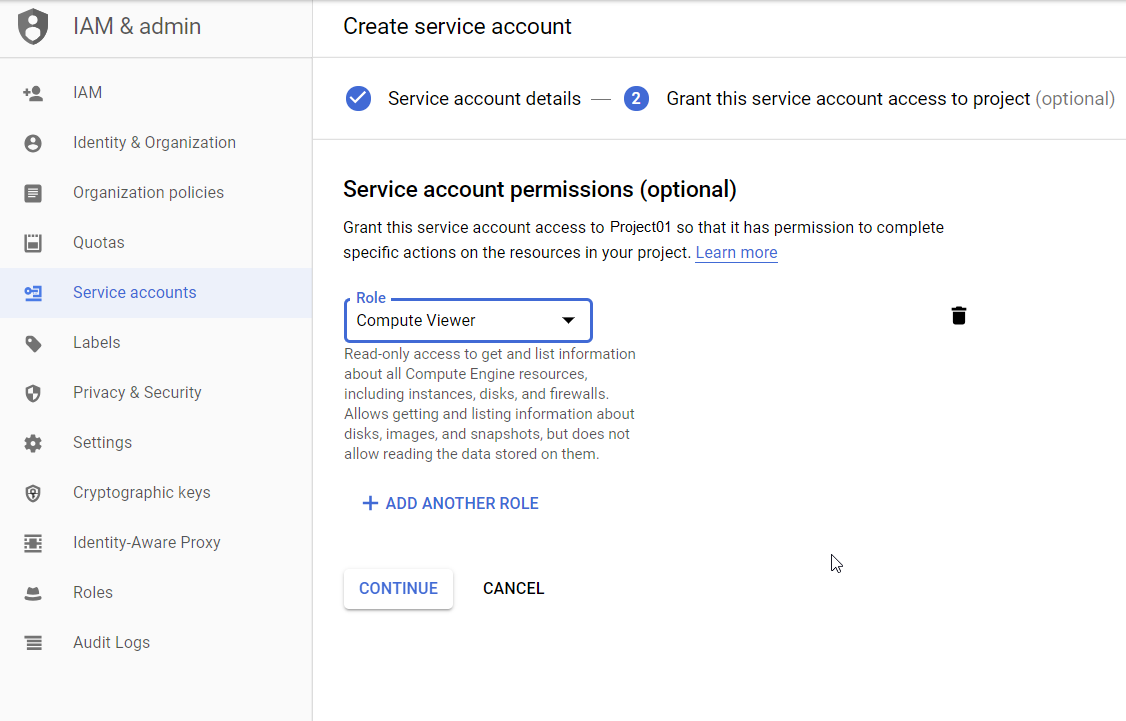This screenshot has height=721, width=1126.
Task: Select IAM in the sidebar menu
Action: click(87, 92)
